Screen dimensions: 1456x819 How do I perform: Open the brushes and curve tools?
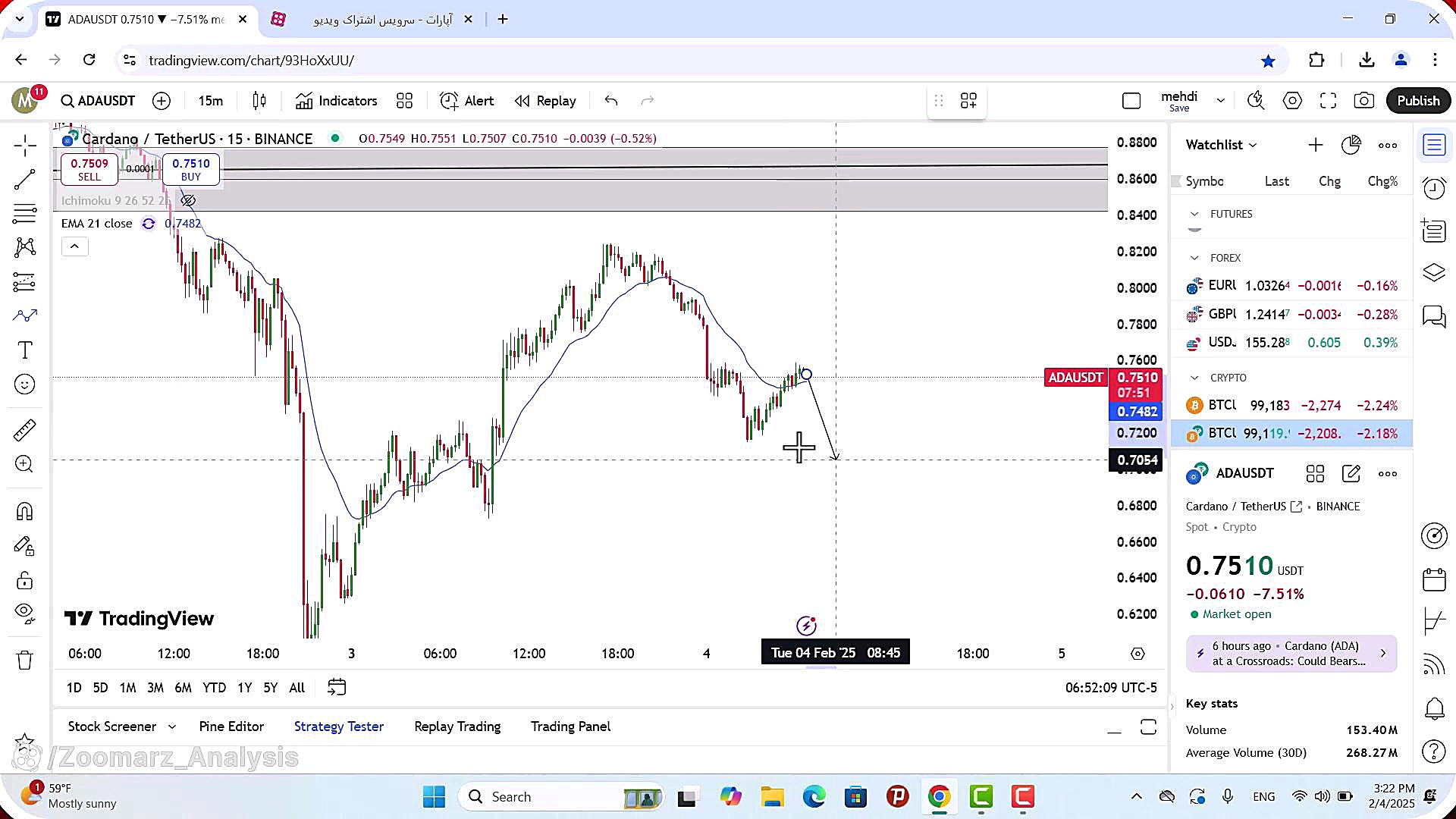coord(24,315)
